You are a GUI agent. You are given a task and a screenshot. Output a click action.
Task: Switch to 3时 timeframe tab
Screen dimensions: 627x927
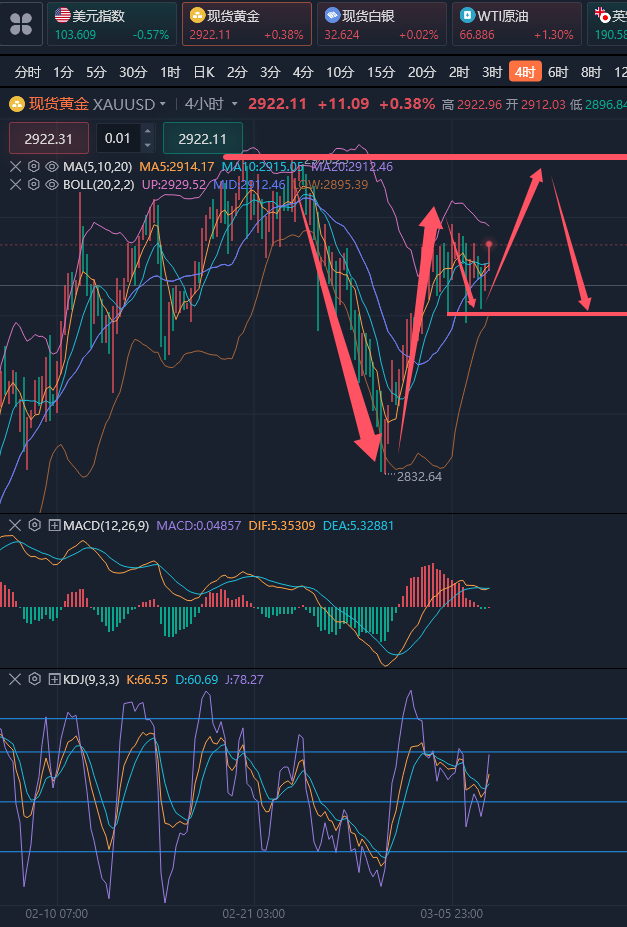pyautogui.click(x=492, y=73)
